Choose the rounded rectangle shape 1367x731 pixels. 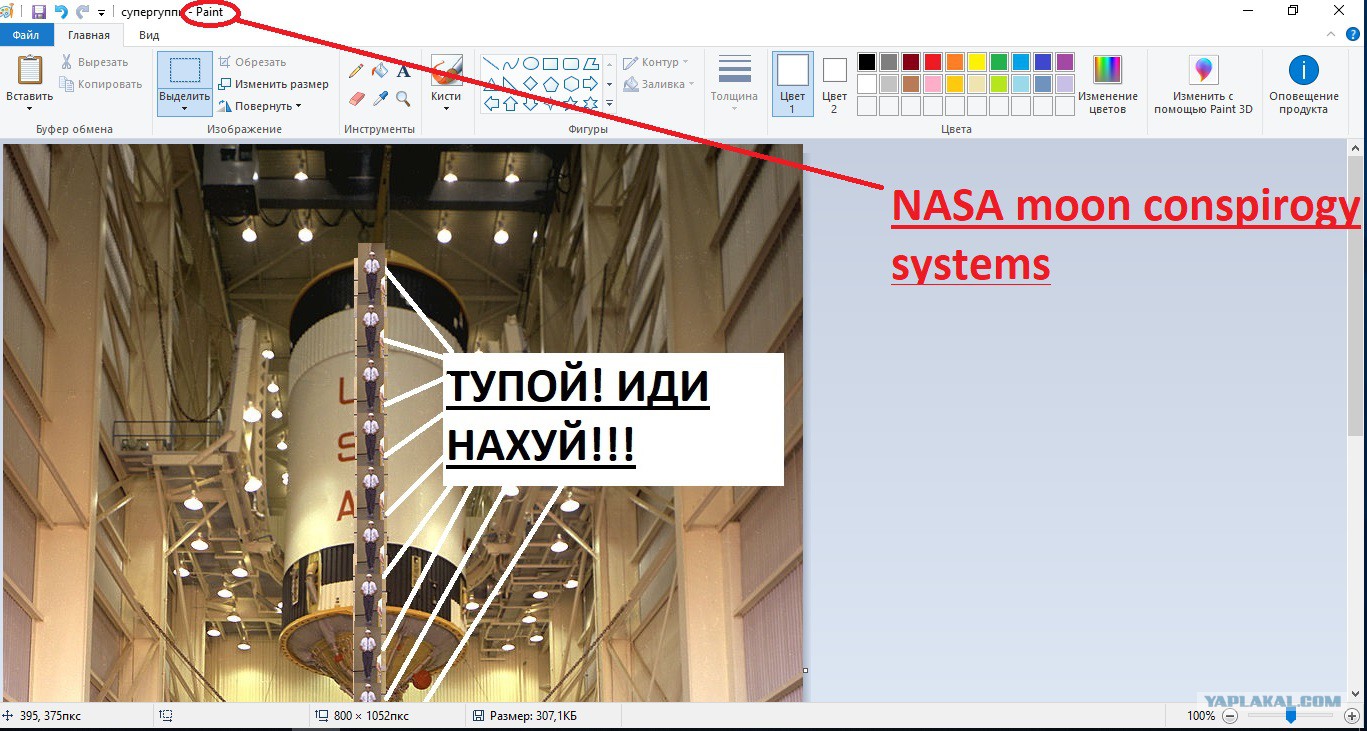tap(571, 63)
